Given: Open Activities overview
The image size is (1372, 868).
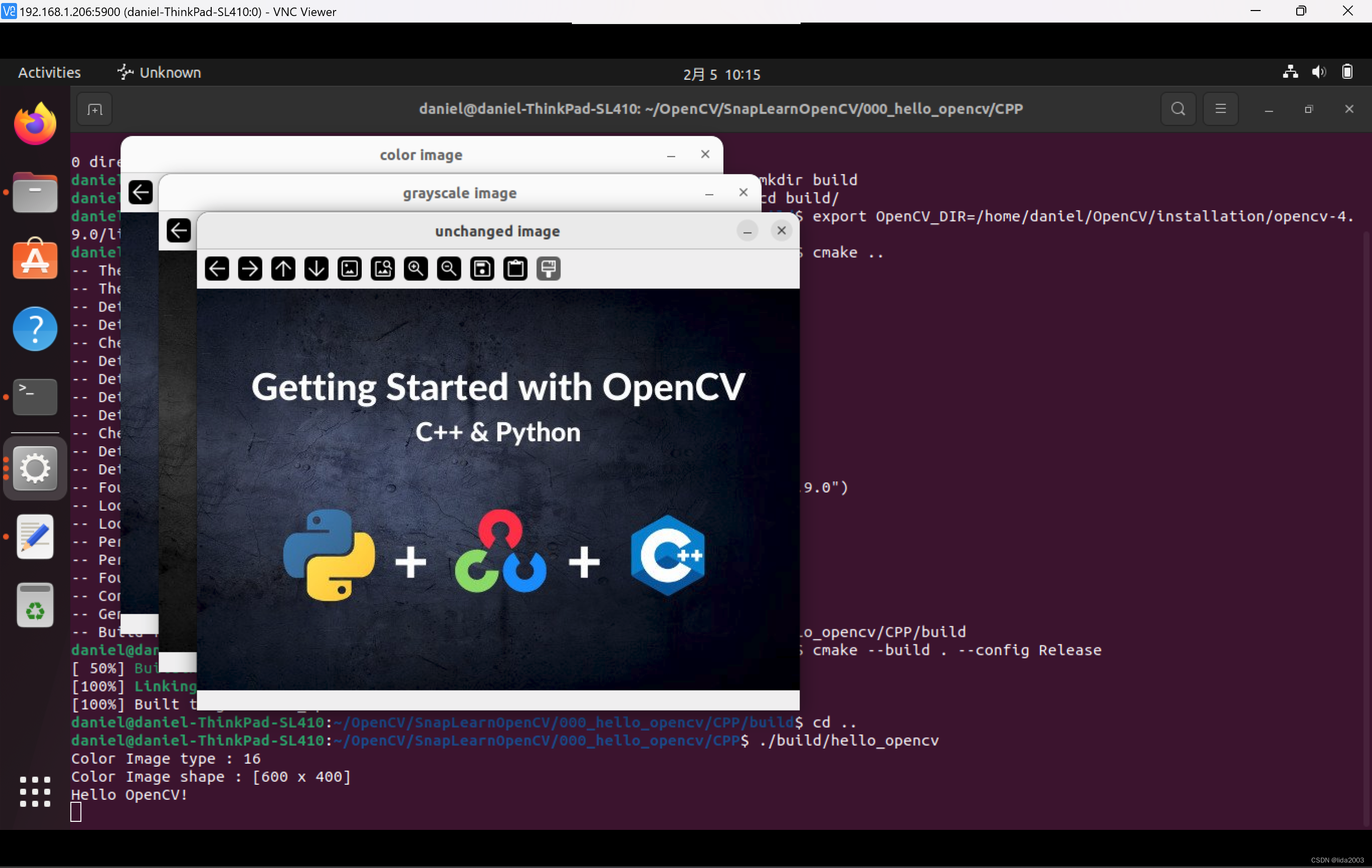Looking at the screenshot, I should click(x=50, y=72).
